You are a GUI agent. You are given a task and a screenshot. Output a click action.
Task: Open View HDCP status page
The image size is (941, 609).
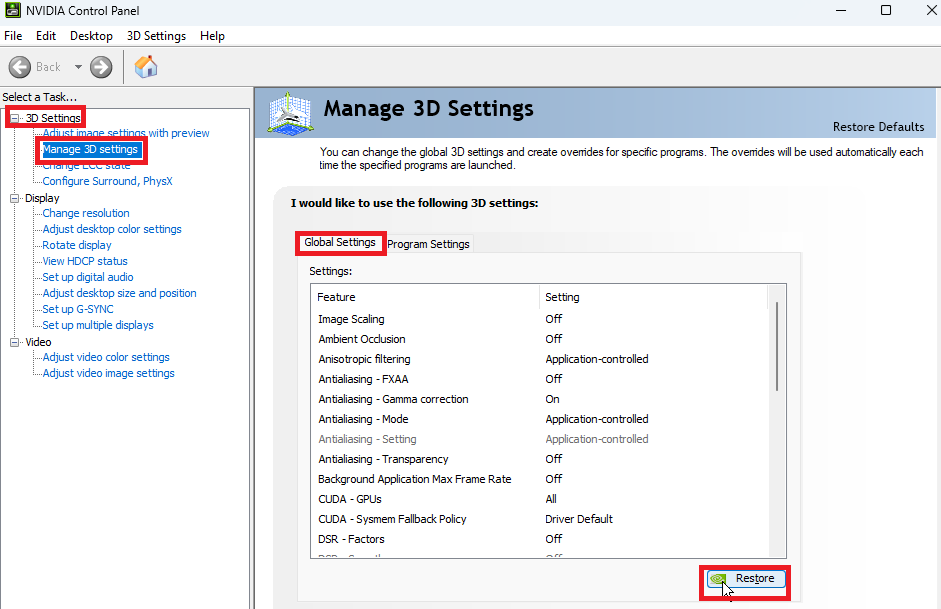pyautogui.click(x=85, y=261)
